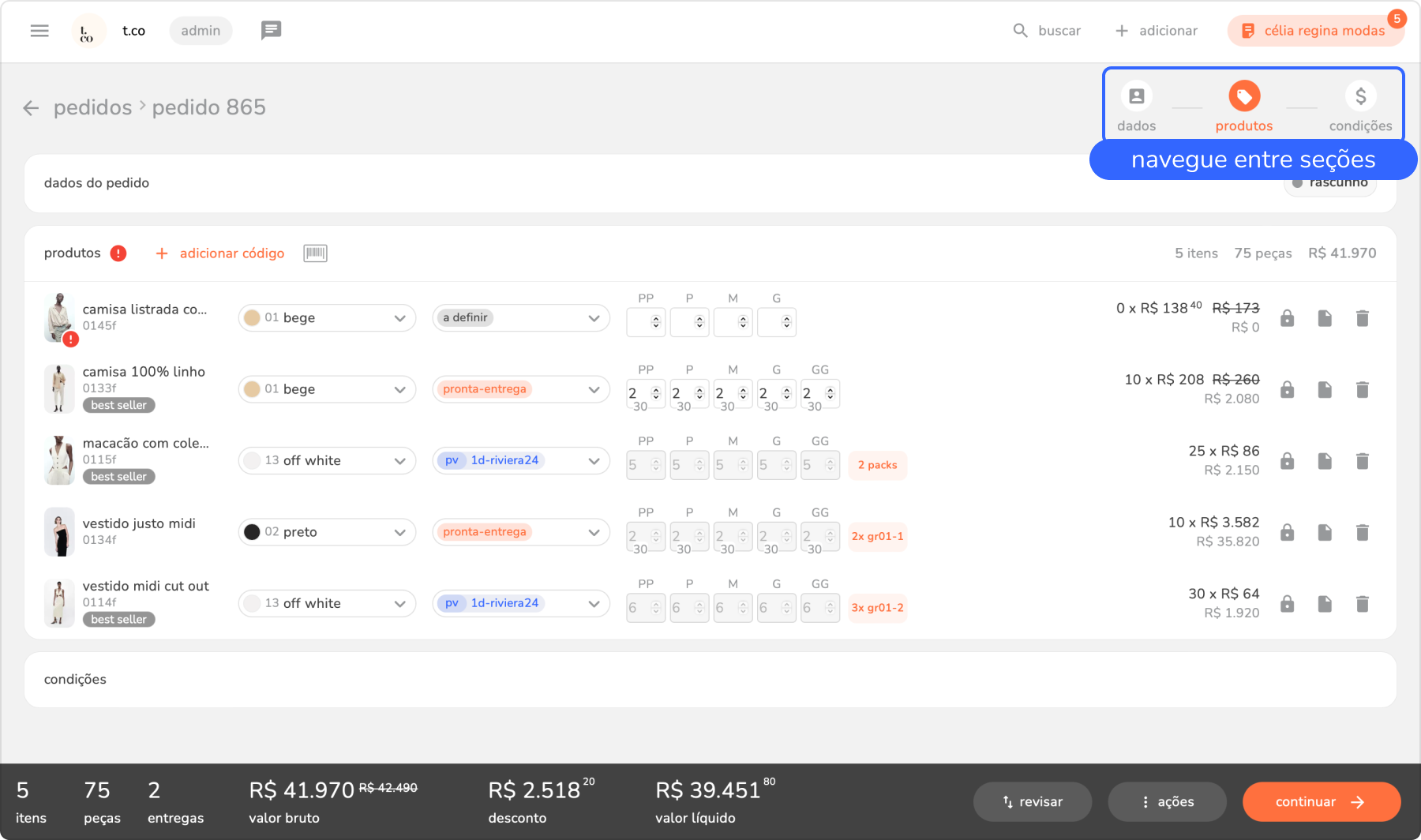Click the barcode scanner icon
1421x840 pixels.
coord(315,253)
